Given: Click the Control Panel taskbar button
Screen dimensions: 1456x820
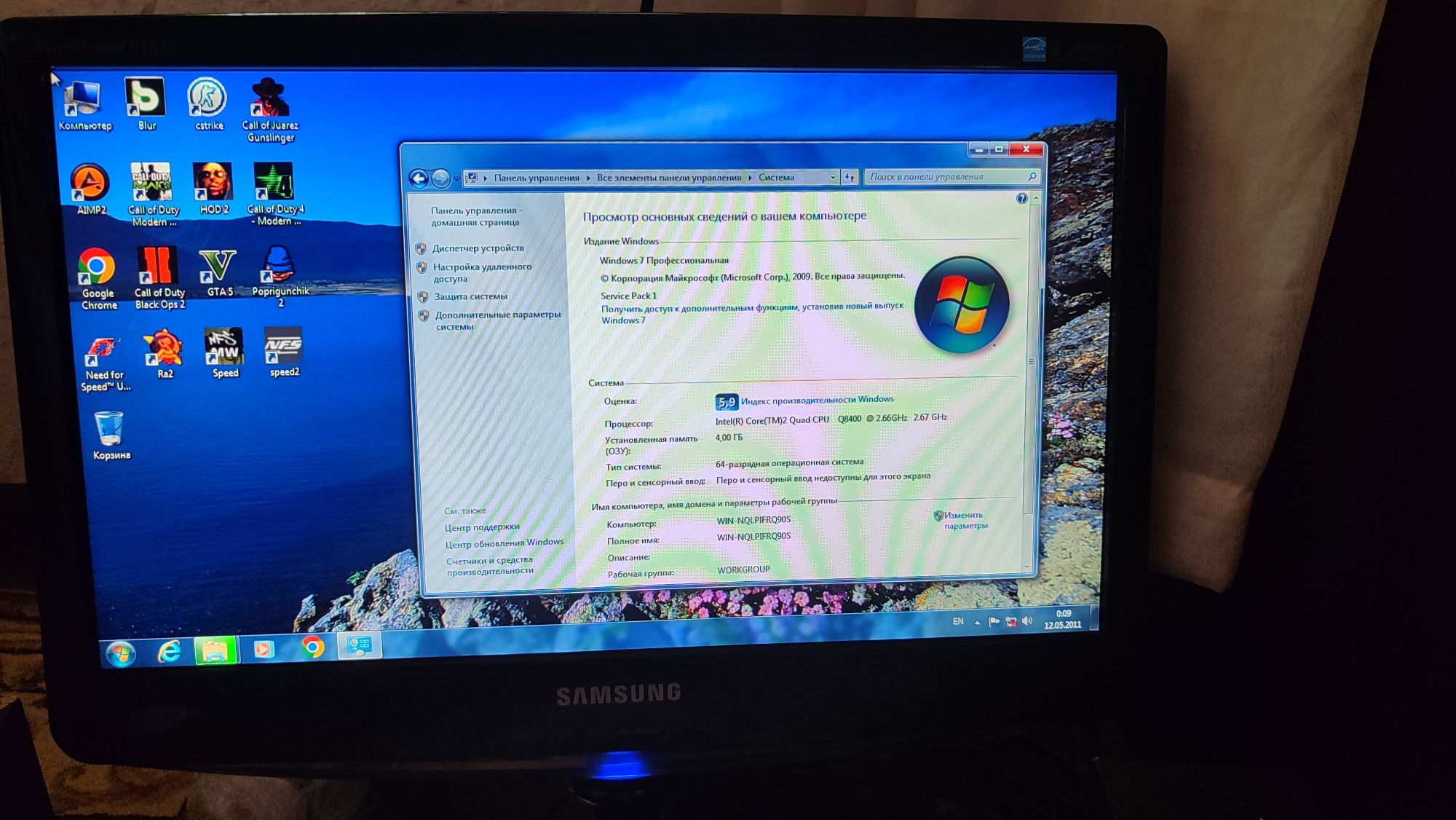Looking at the screenshot, I should click(360, 645).
